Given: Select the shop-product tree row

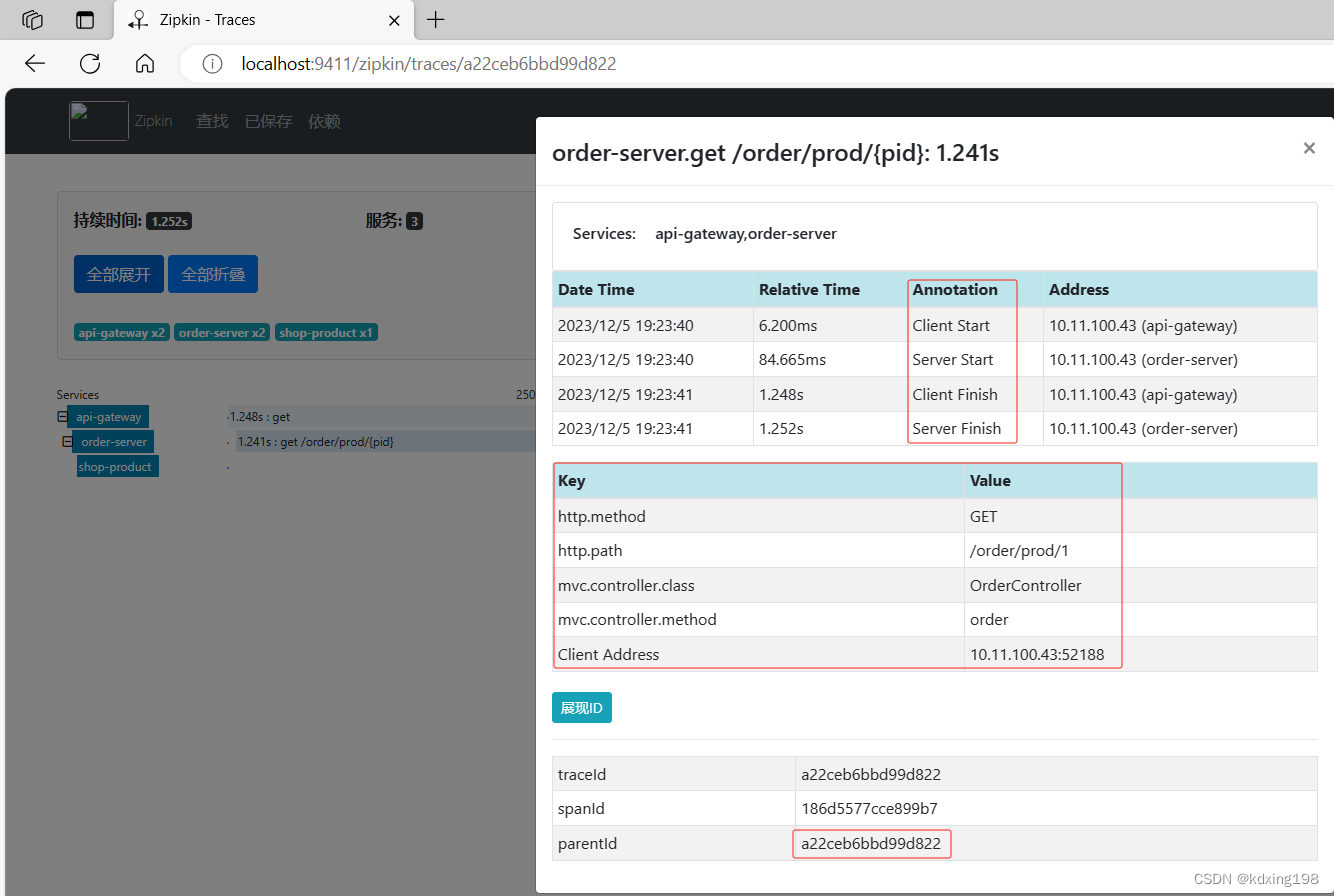Looking at the screenshot, I should 118,467.
